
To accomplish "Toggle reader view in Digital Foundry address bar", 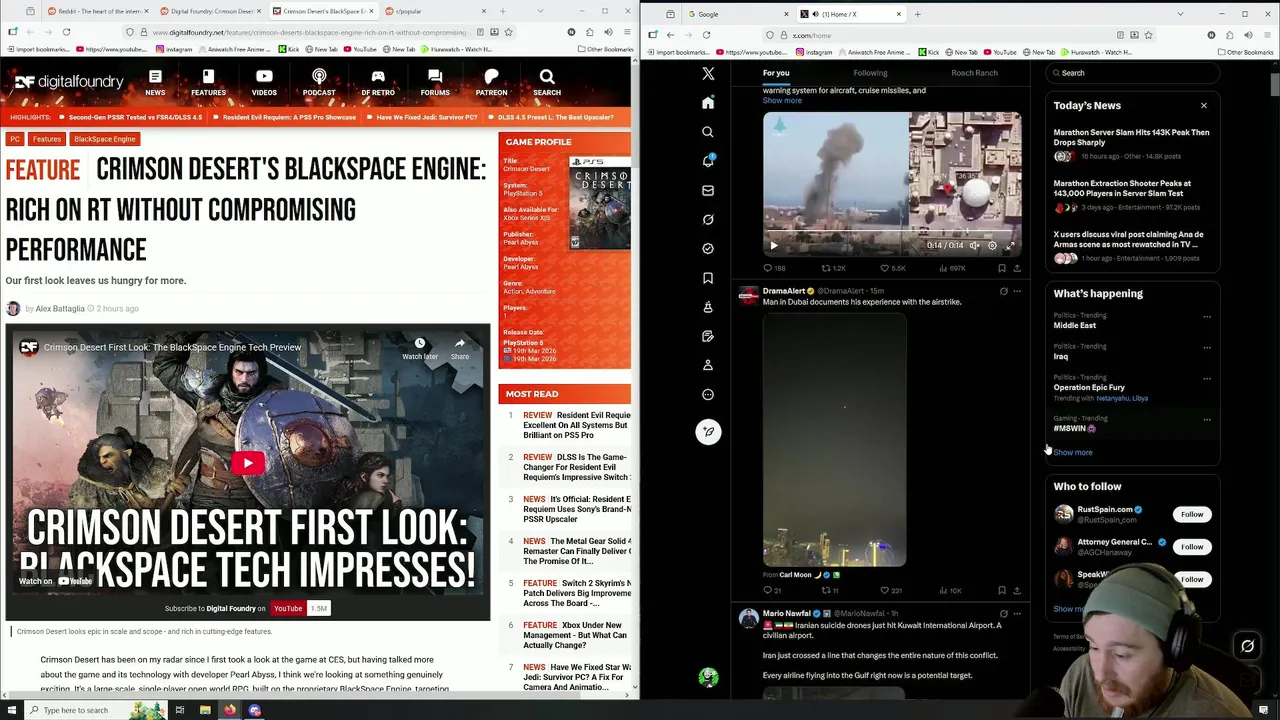I will (481, 32).
